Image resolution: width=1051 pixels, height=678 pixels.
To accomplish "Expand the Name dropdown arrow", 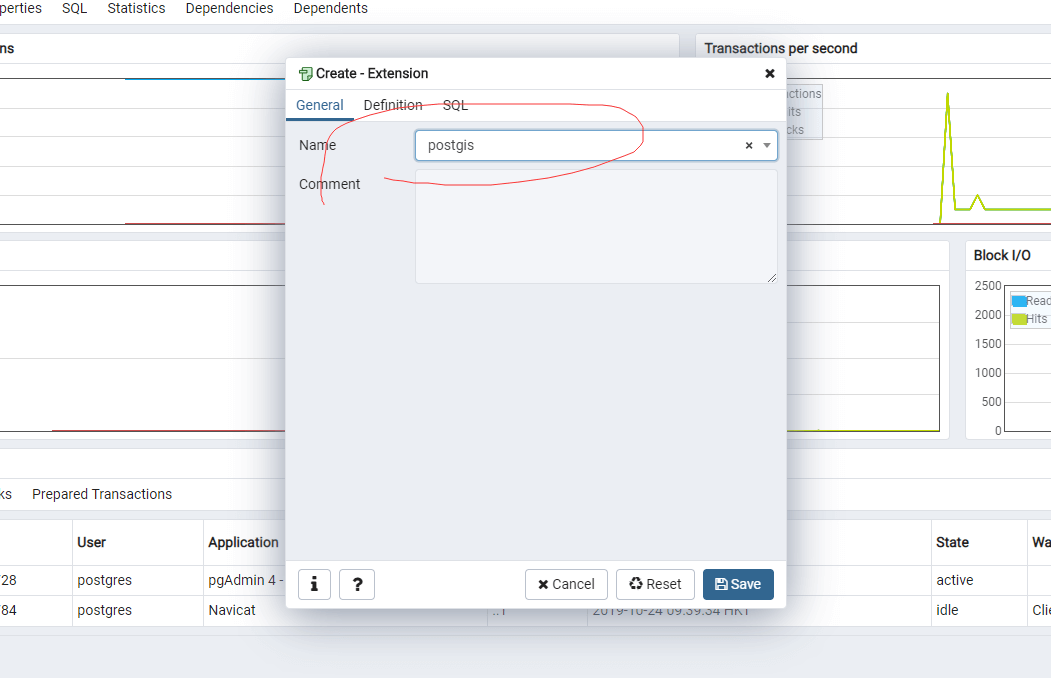I will tap(767, 146).
